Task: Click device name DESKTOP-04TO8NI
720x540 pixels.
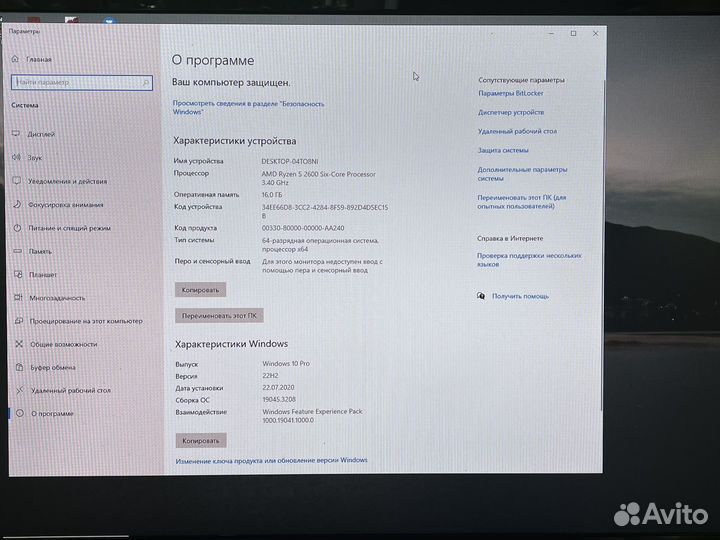Action: pos(290,161)
